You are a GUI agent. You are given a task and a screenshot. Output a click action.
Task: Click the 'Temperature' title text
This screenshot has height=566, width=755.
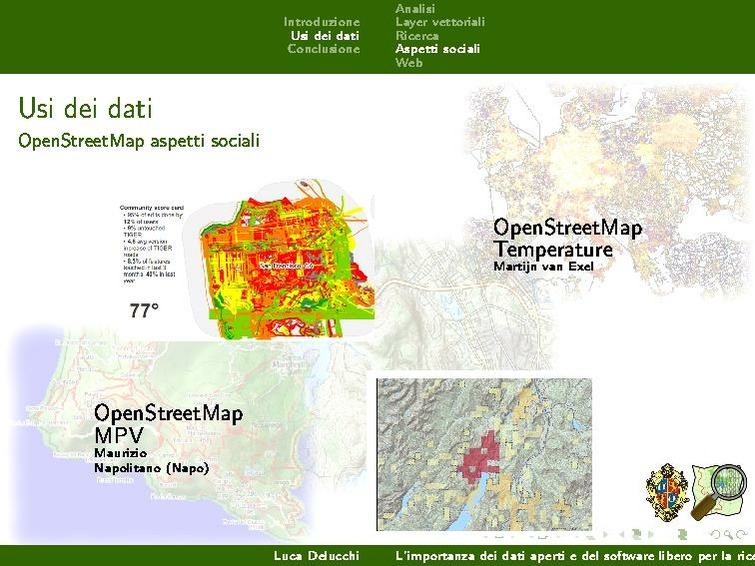point(553,250)
